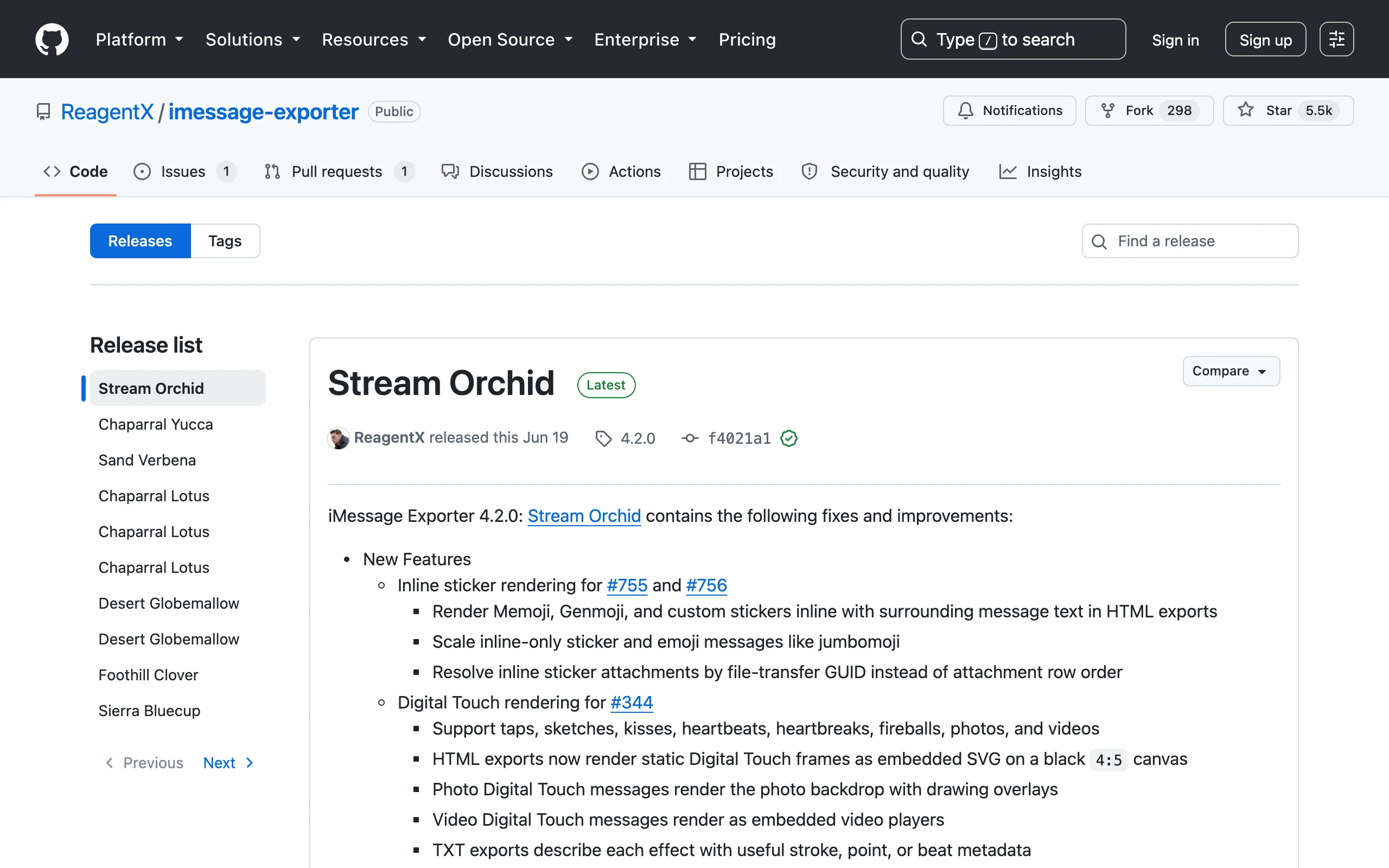The height and width of the screenshot is (868, 1389).
Task: Select Chaparral Yucca release
Action: 178,424
